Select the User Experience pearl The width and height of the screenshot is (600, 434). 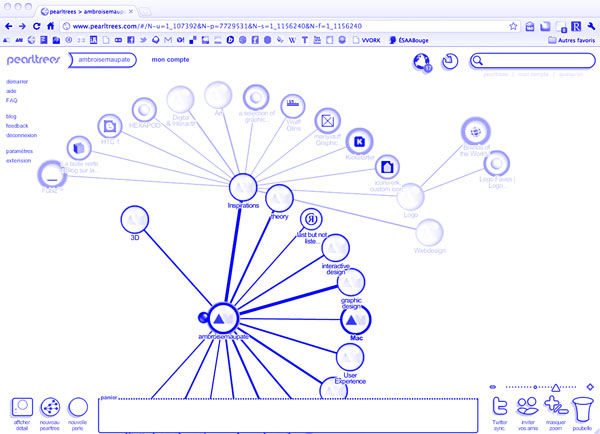tap(350, 357)
